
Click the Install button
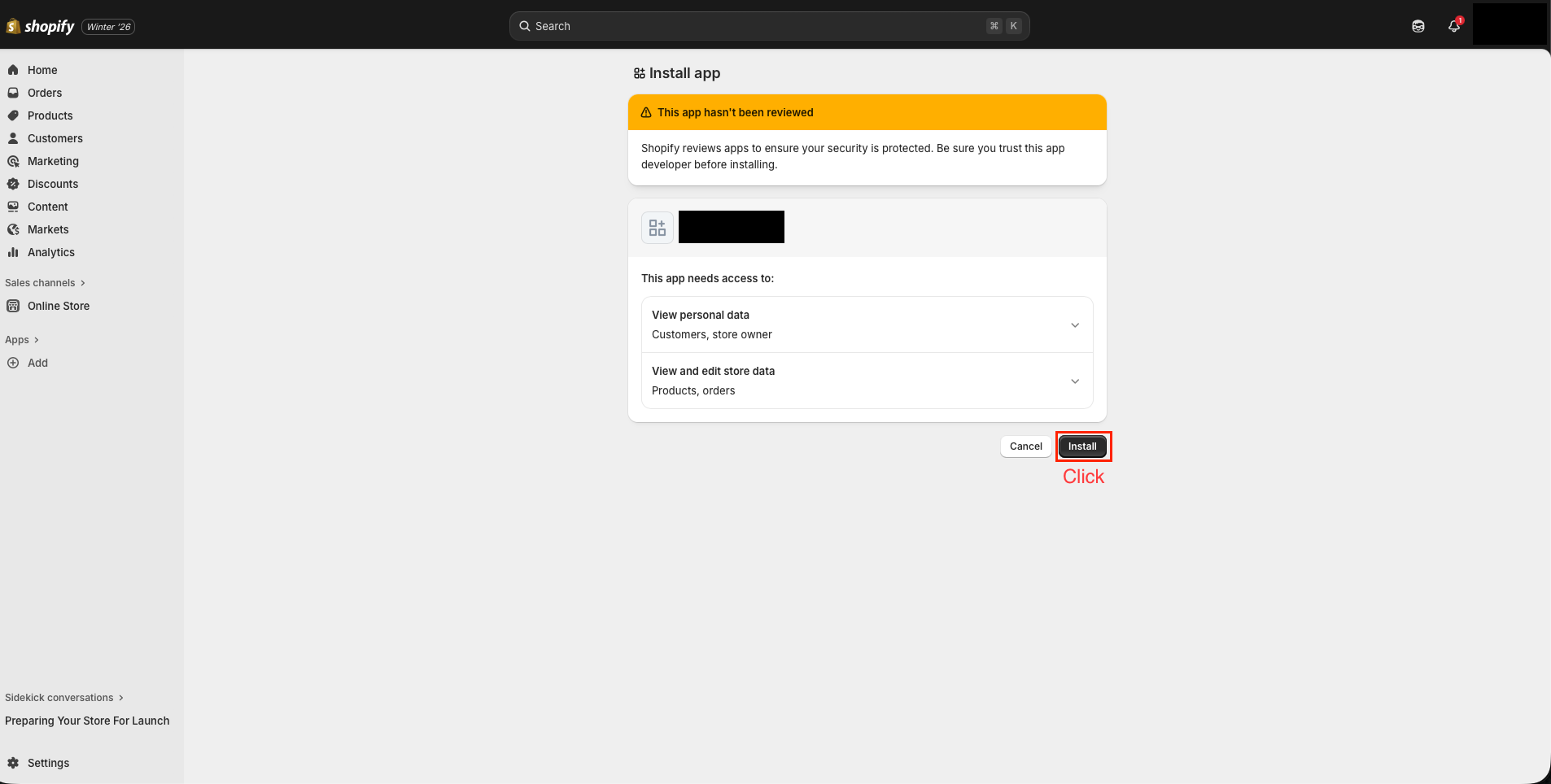(x=1083, y=446)
